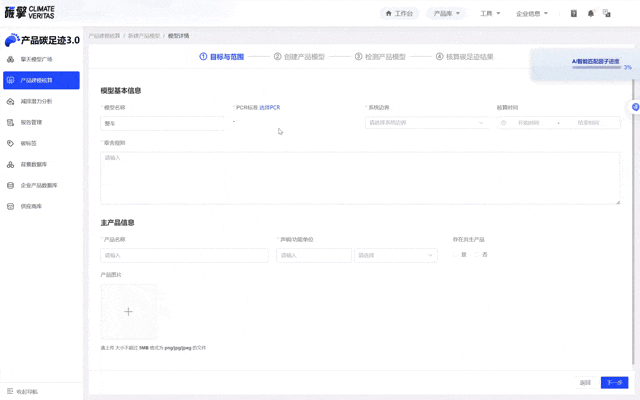Click the 选择PCR link
The width and height of the screenshot is (640, 400).
pos(270,107)
